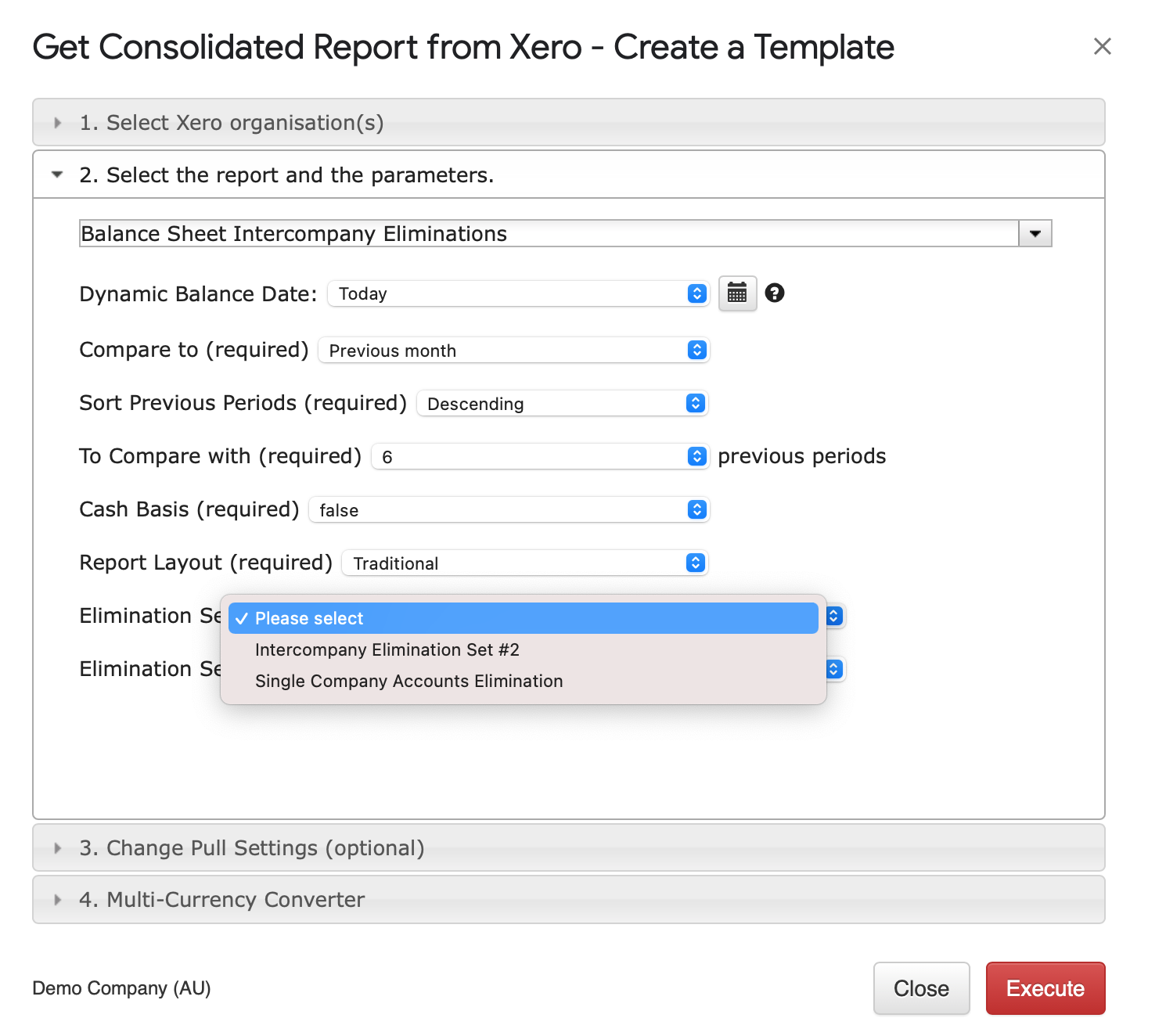Close the dialog with the X icon
The width and height of the screenshot is (1166, 1036).
point(1102,46)
